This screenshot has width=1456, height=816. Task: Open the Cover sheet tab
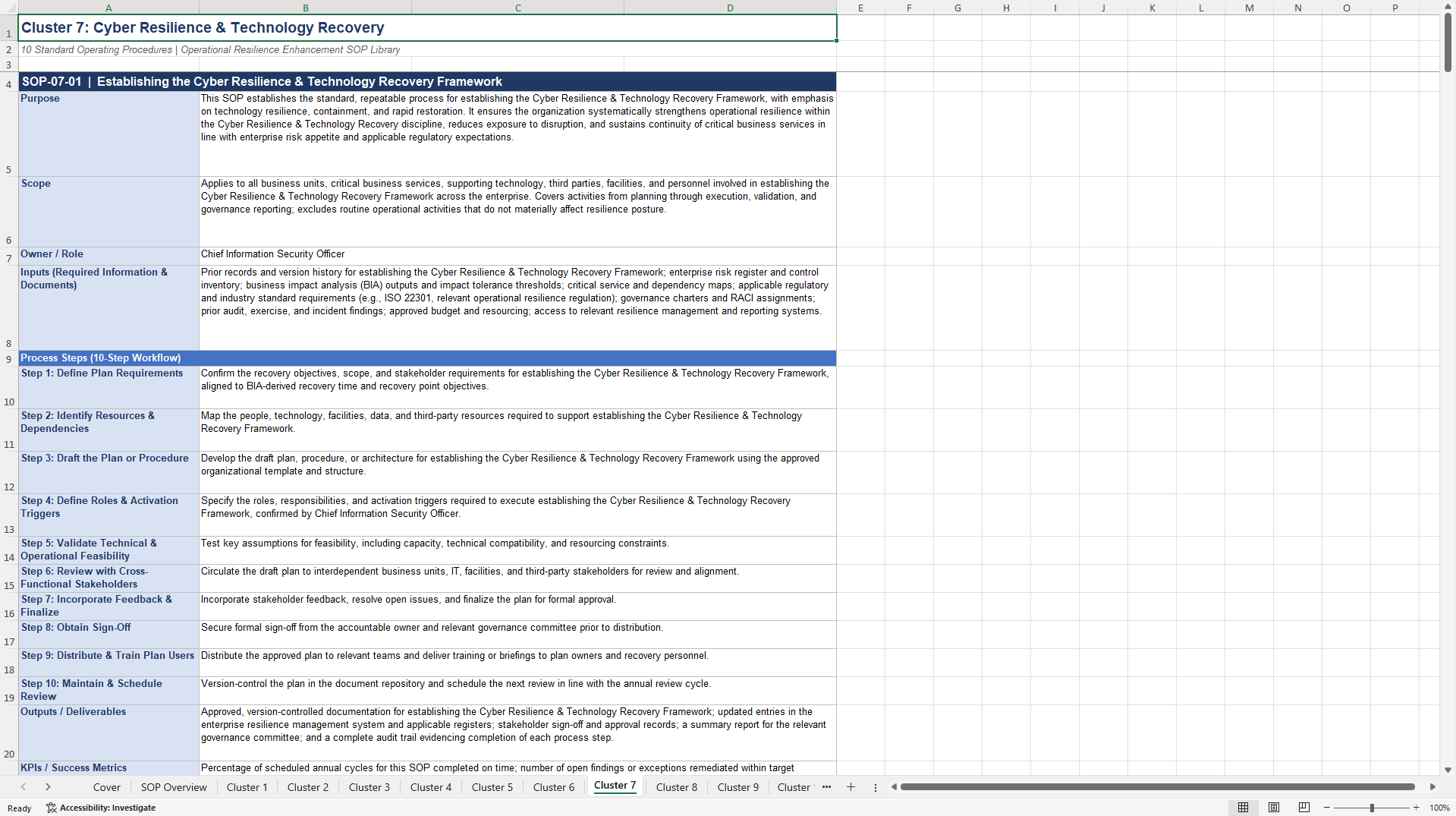tap(107, 787)
